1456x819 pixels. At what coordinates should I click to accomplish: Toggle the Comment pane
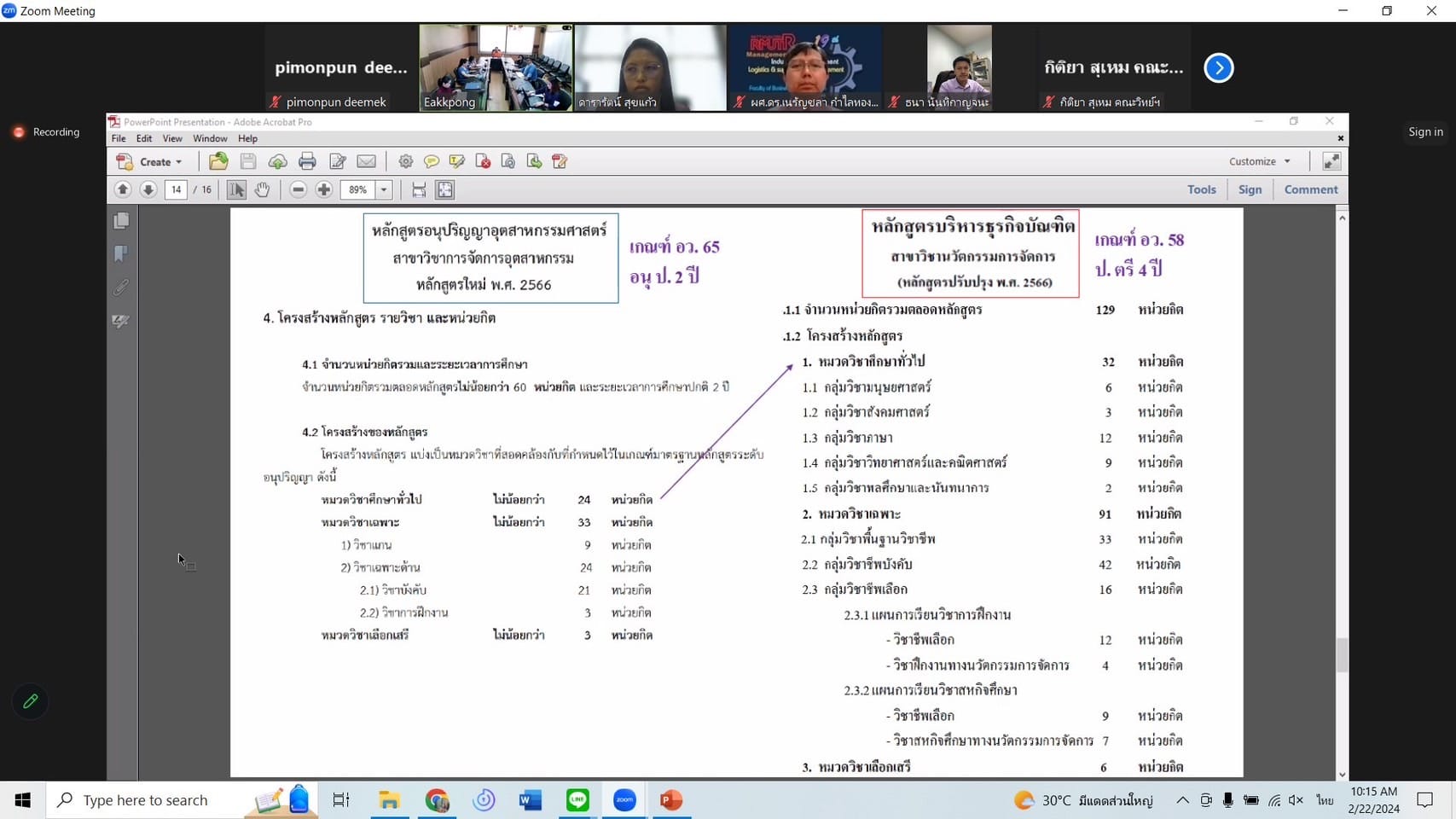coord(1310,189)
